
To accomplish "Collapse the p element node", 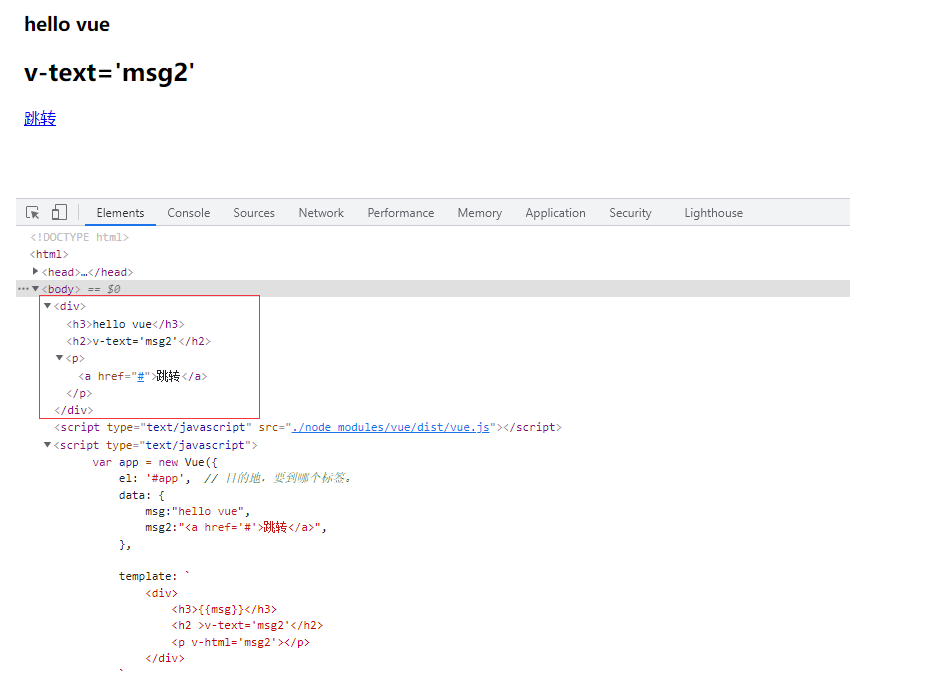I will [x=59, y=357].
